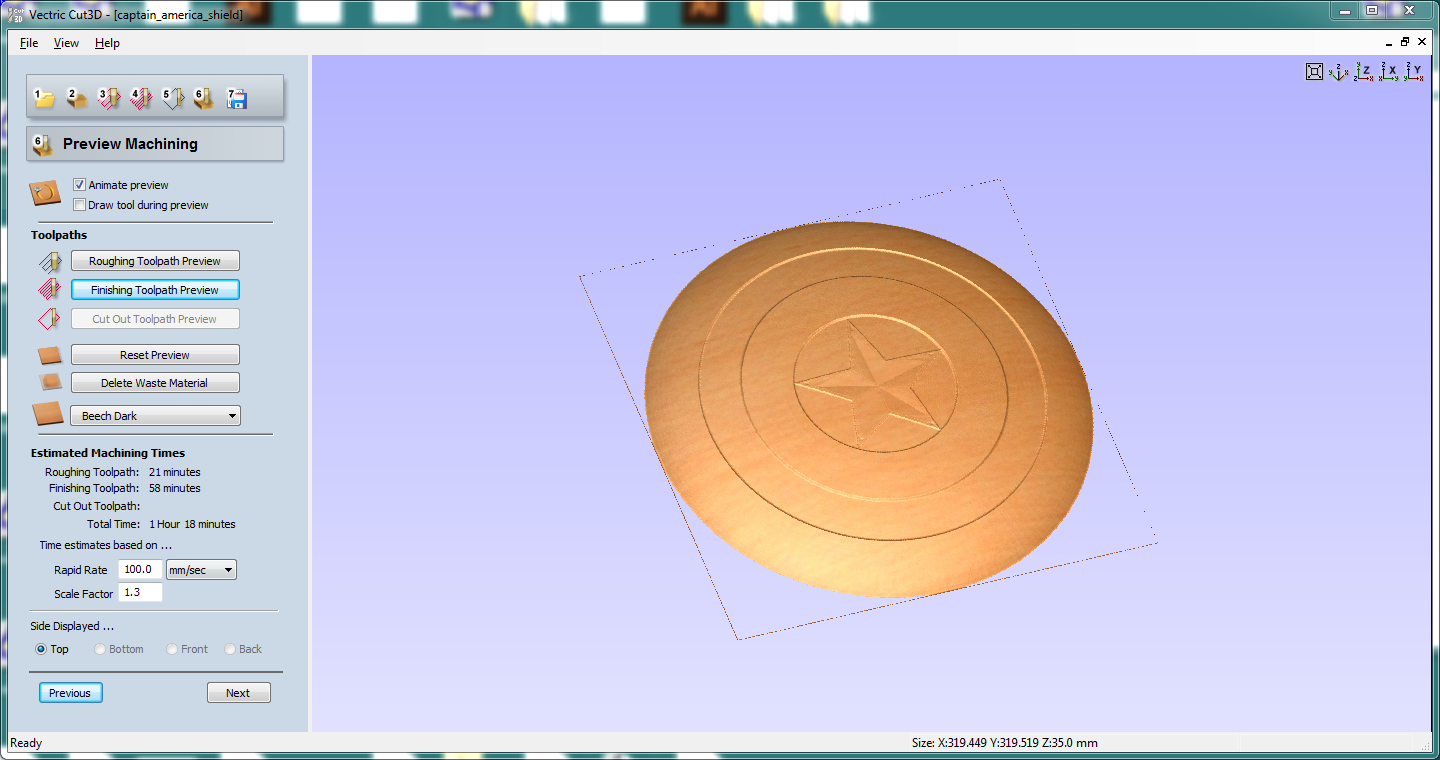Image resolution: width=1440 pixels, height=760 pixels.
Task: Restore the inner document window
Action: pos(1405,43)
